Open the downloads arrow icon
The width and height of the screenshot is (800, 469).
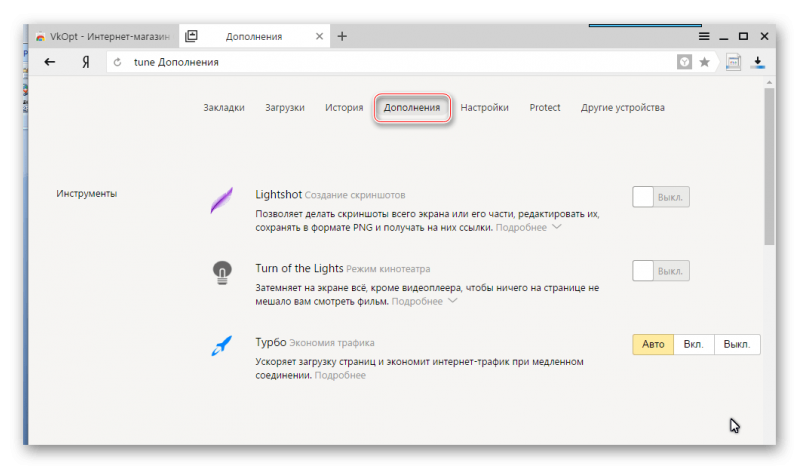[758, 62]
